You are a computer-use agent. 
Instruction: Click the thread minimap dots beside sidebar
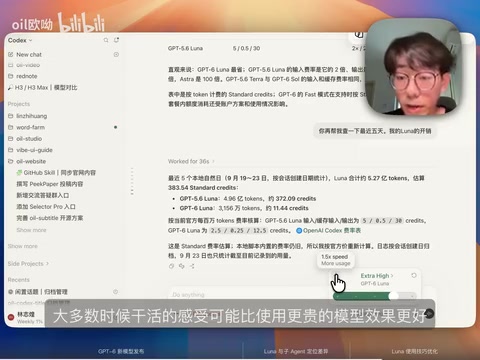[x=132, y=181]
